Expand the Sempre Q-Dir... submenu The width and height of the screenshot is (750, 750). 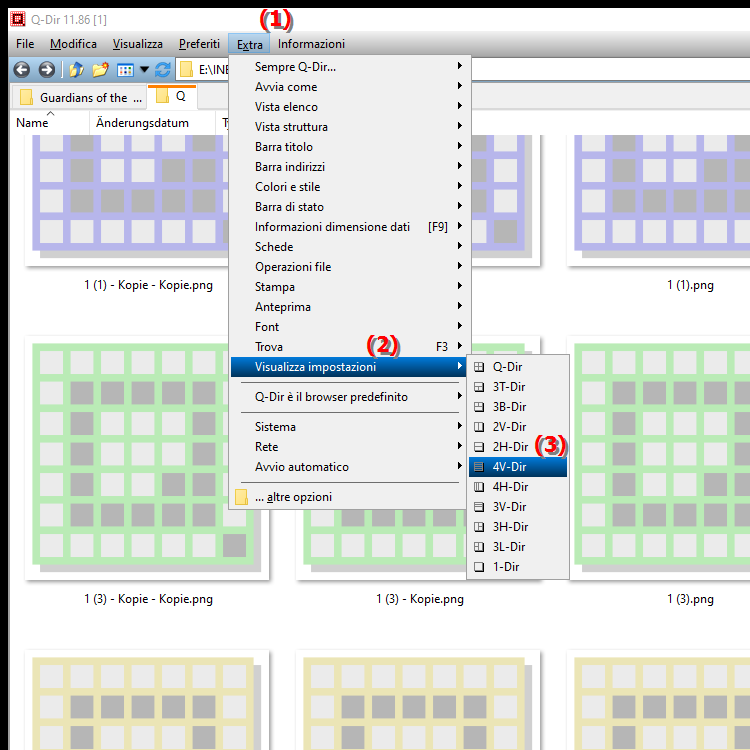click(349, 67)
